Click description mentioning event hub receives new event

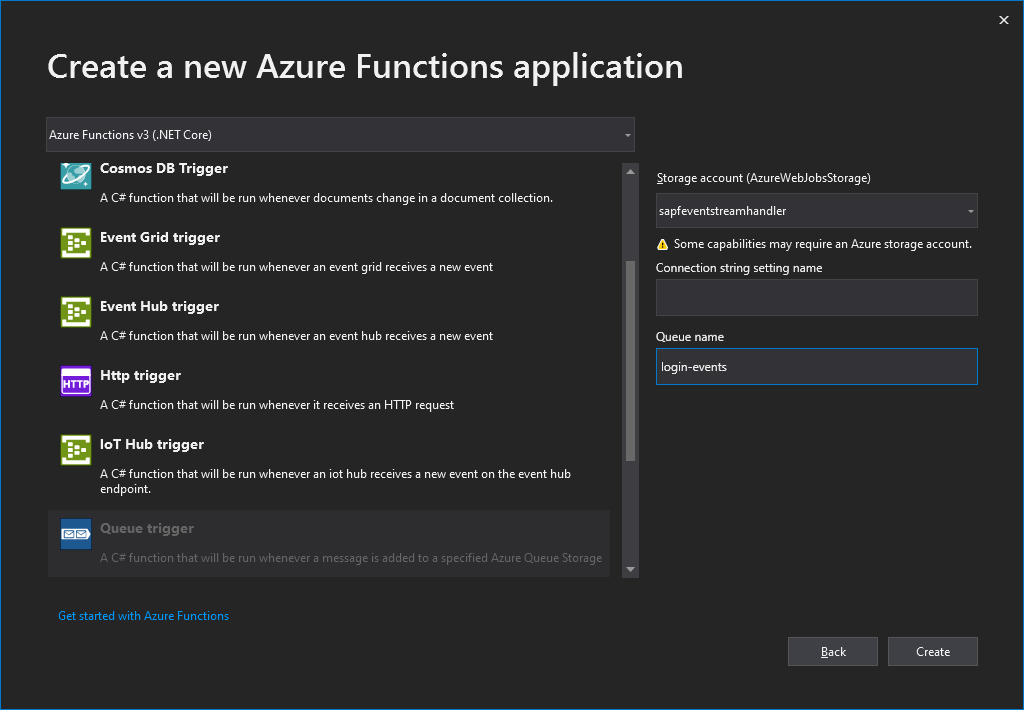click(296, 336)
